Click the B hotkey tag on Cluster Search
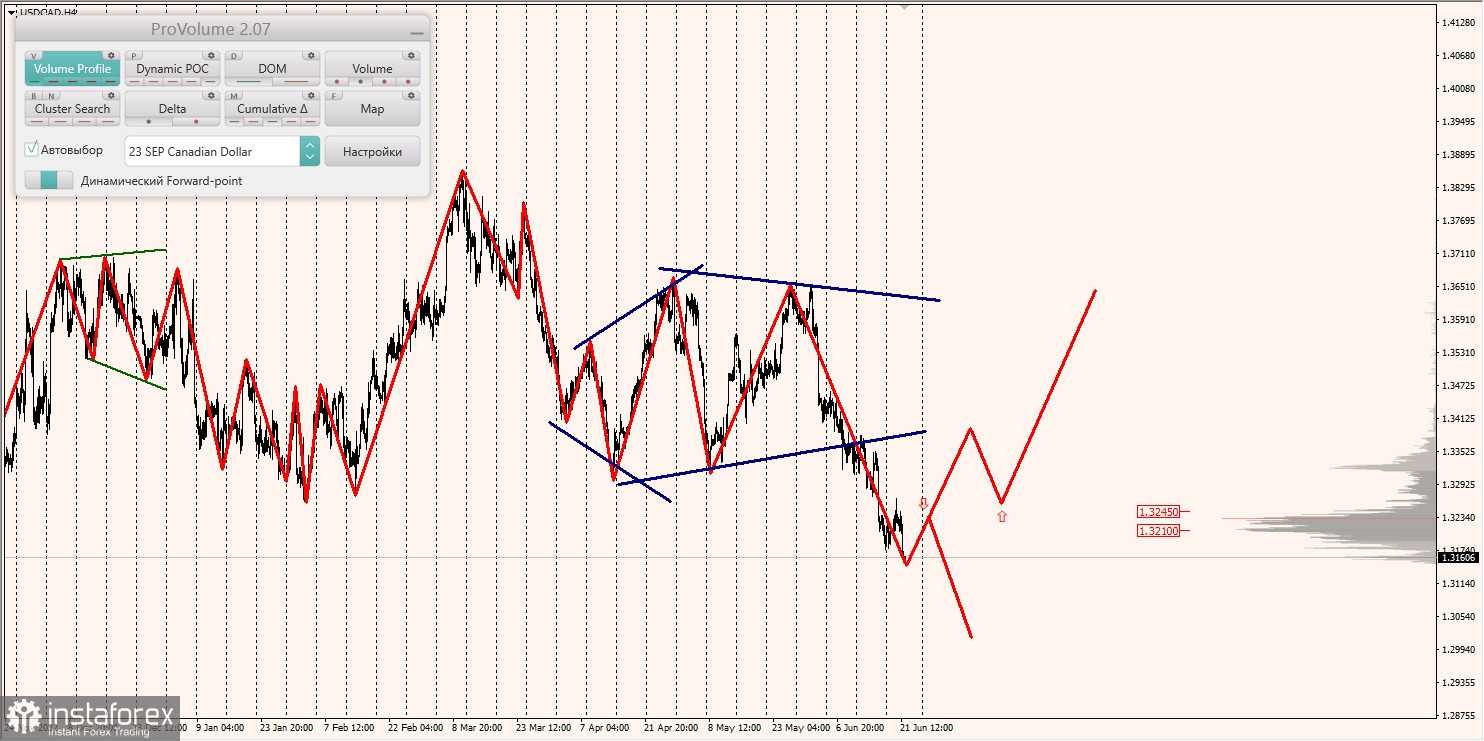The width and height of the screenshot is (1484, 741). (34, 96)
